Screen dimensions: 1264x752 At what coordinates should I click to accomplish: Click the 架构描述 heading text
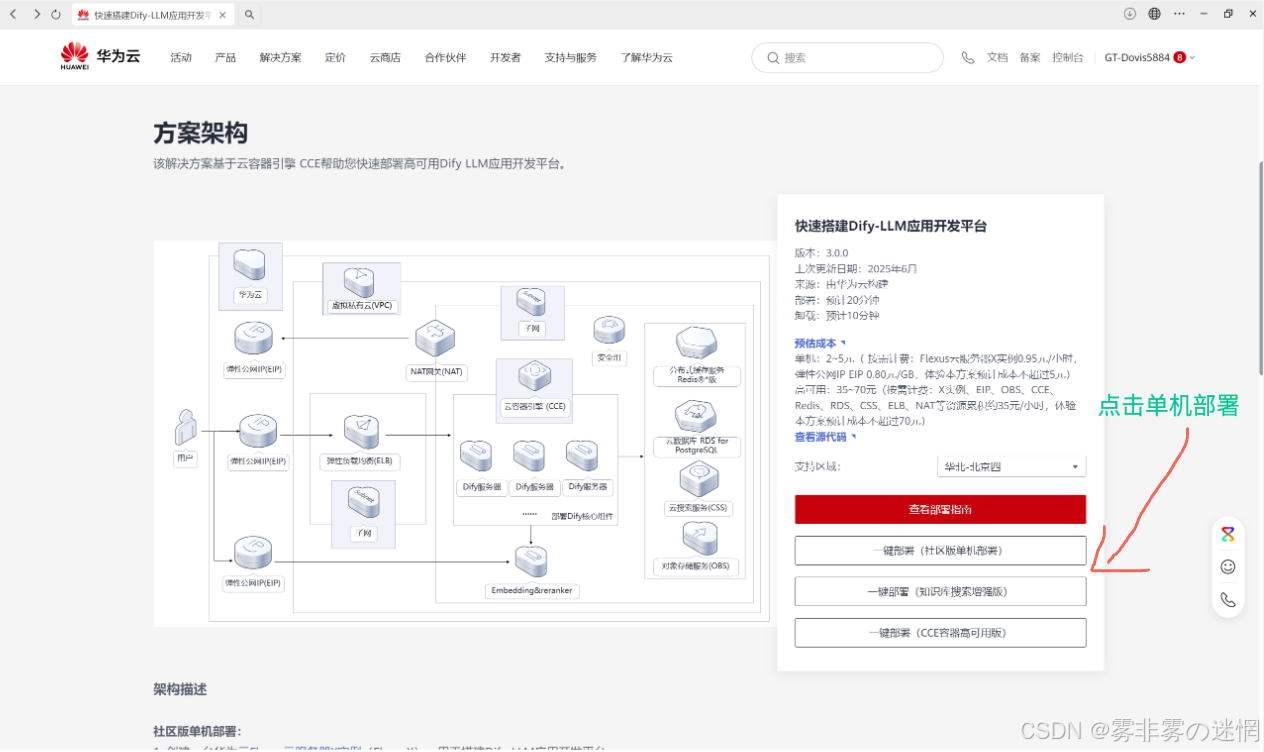(180, 689)
